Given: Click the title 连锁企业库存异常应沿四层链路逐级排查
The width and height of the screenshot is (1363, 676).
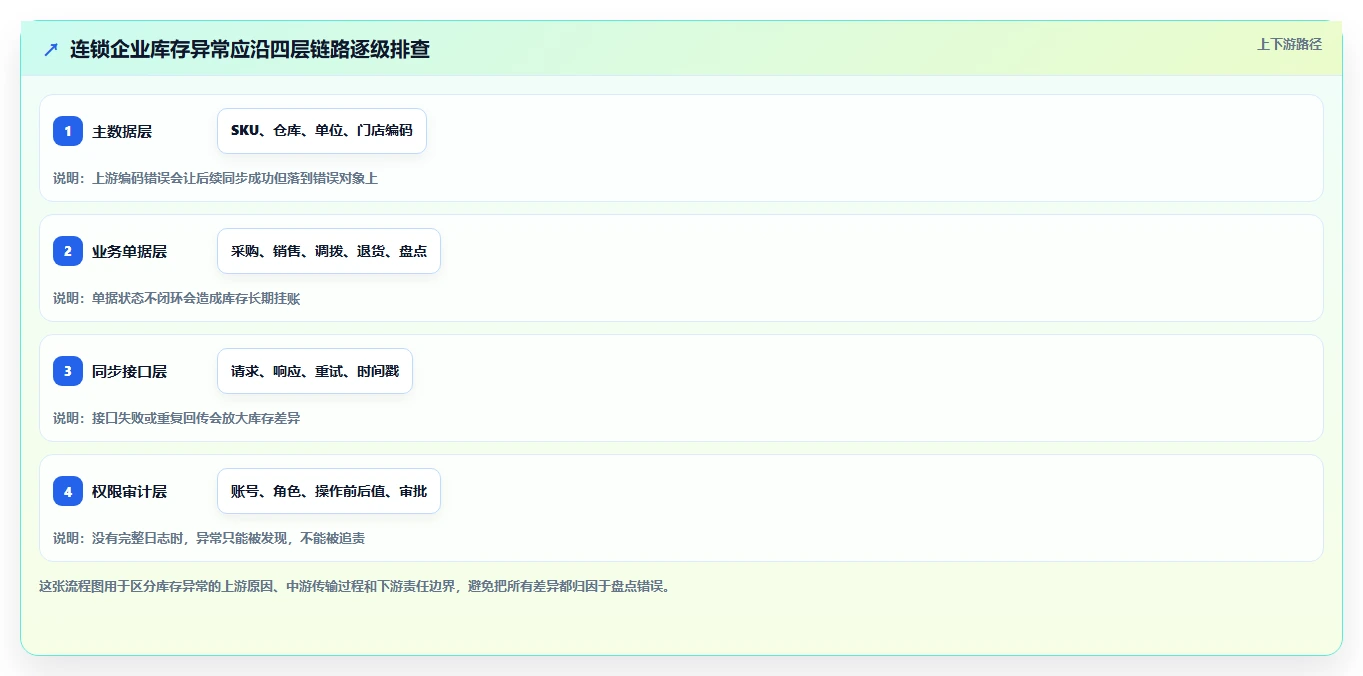Looking at the screenshot, I should click(250, 49).
